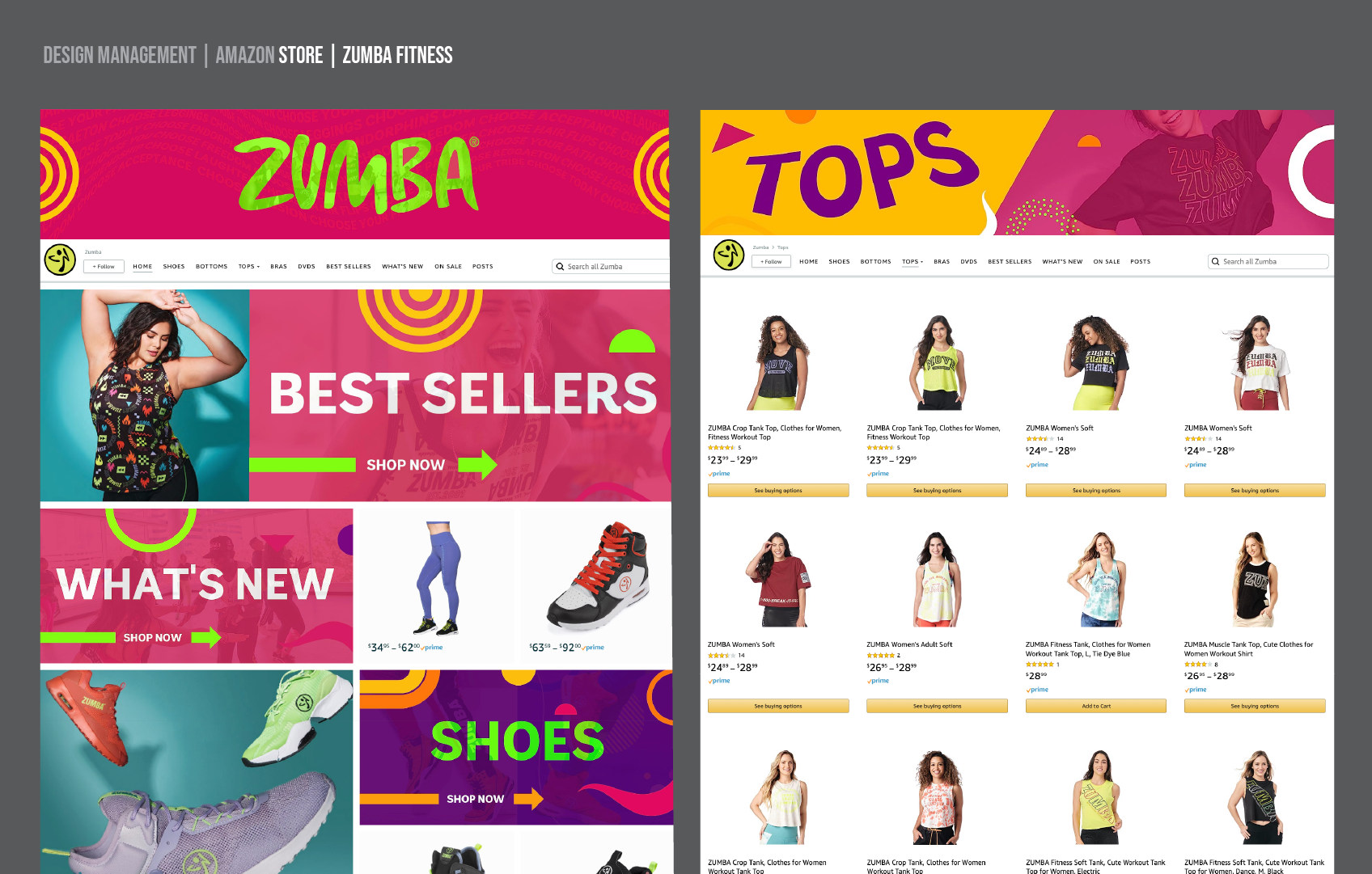The height and width of the screenshot is (874, 1372).
Task: Click the Zumba logo icon on Tops page
Action: [x=729, y=255]
